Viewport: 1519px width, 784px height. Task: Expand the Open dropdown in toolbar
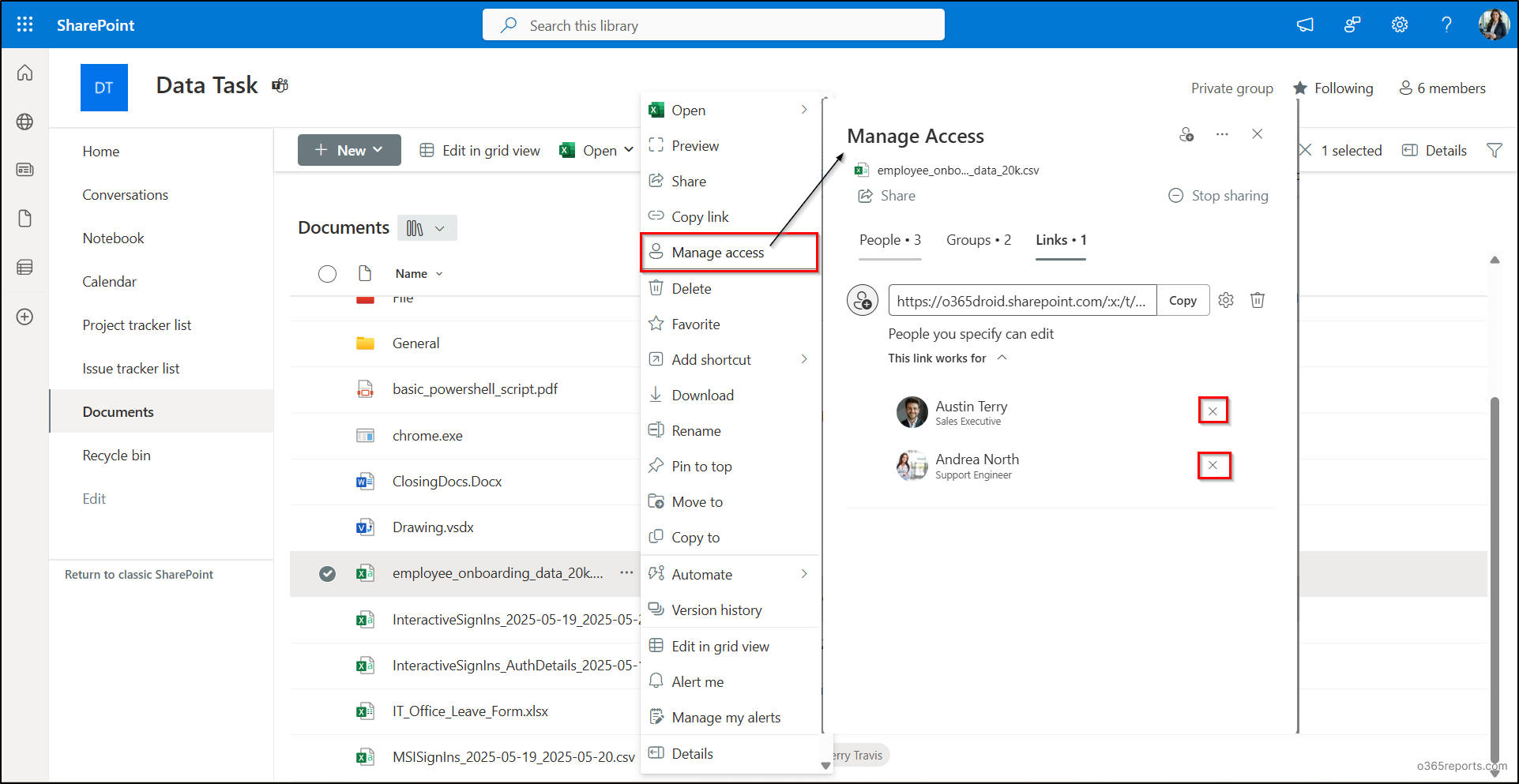(x=629, y=150)
